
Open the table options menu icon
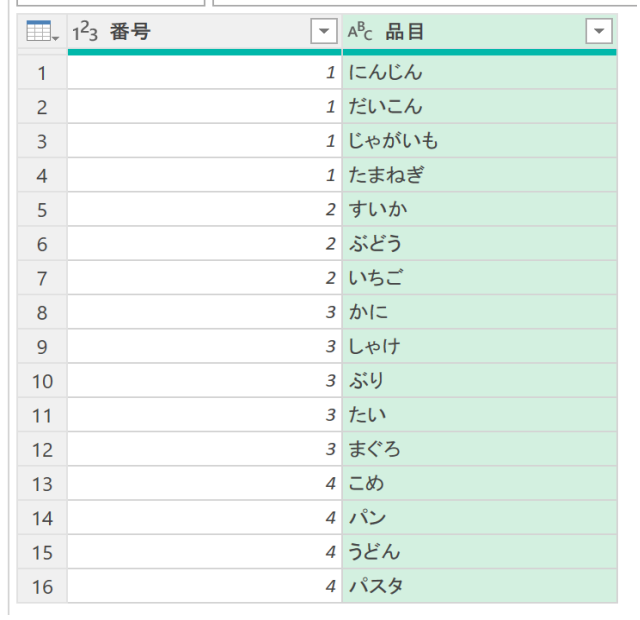[41, 32]
